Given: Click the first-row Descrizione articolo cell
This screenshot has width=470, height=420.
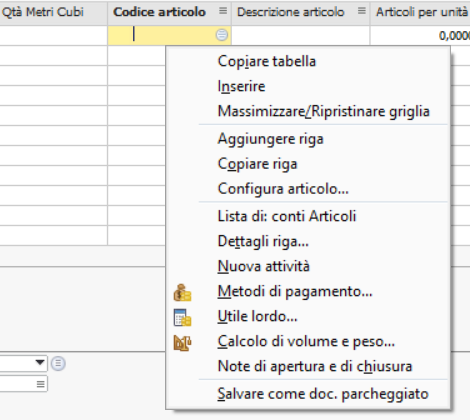Looking at the screenshot, I should [x=301, y=35].
